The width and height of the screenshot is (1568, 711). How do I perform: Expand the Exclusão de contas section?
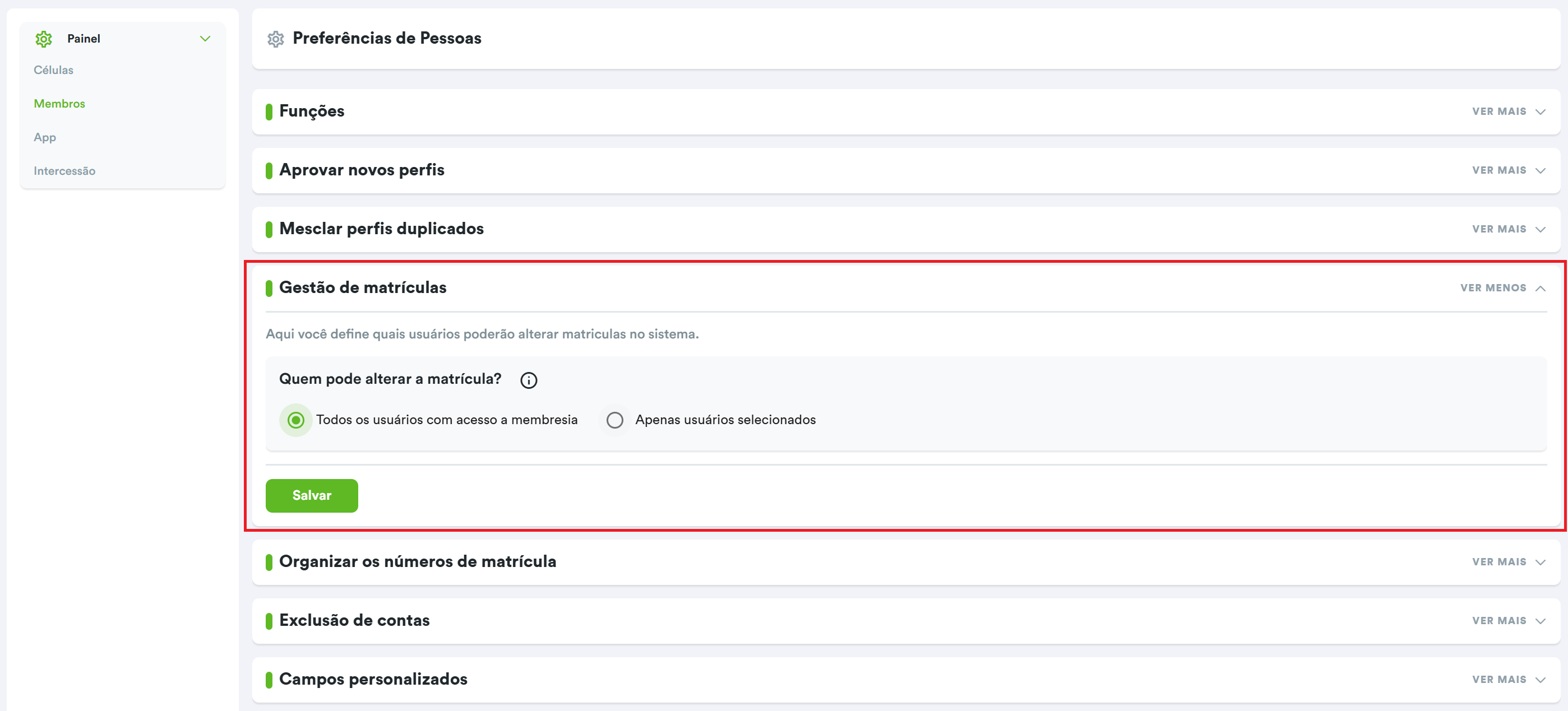click(x=1508, y=621)
